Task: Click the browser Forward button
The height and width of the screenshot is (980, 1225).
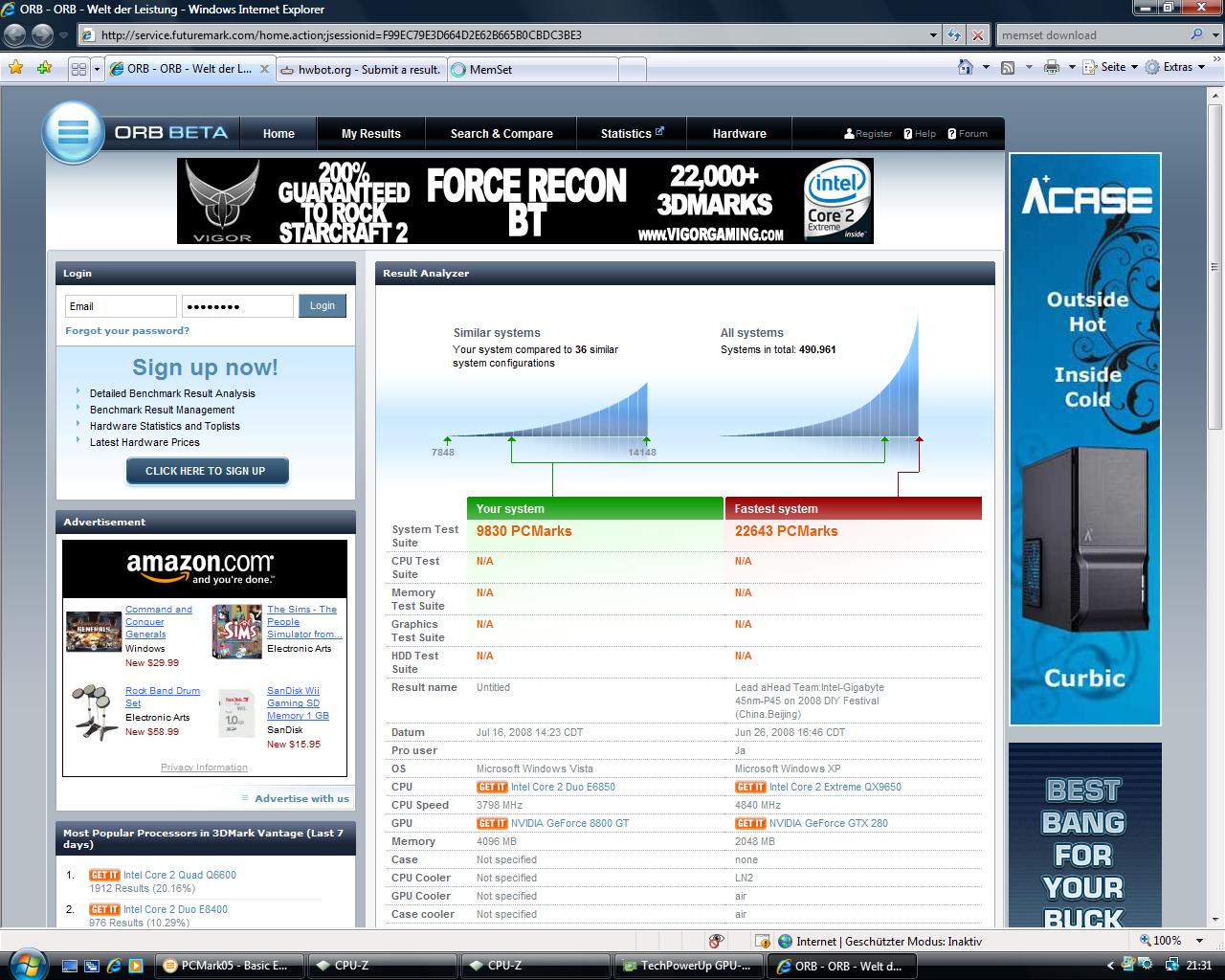Action: (42, 35)
